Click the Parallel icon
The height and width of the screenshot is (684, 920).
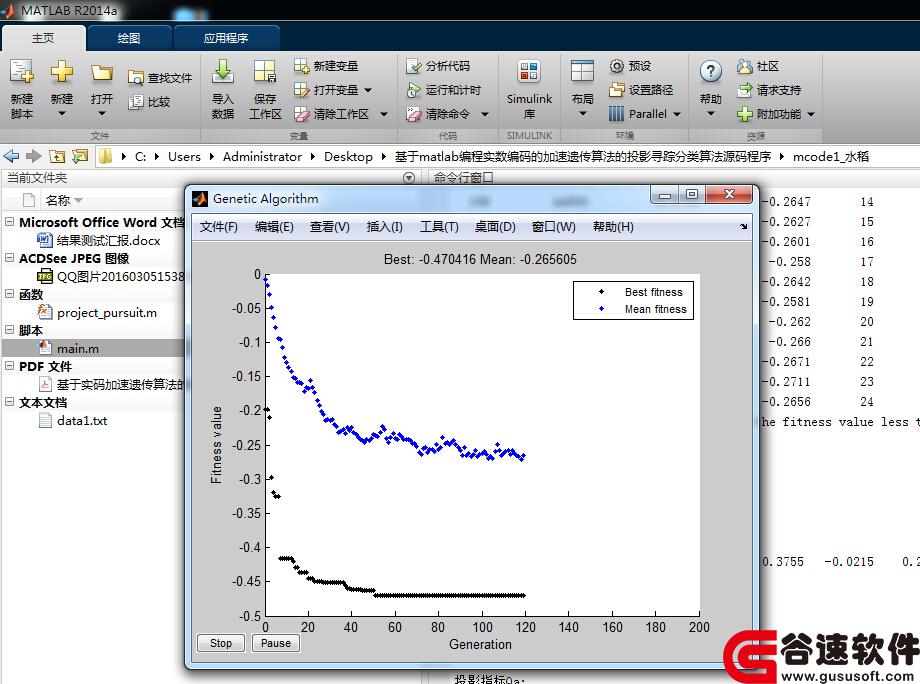coord(617,114)
